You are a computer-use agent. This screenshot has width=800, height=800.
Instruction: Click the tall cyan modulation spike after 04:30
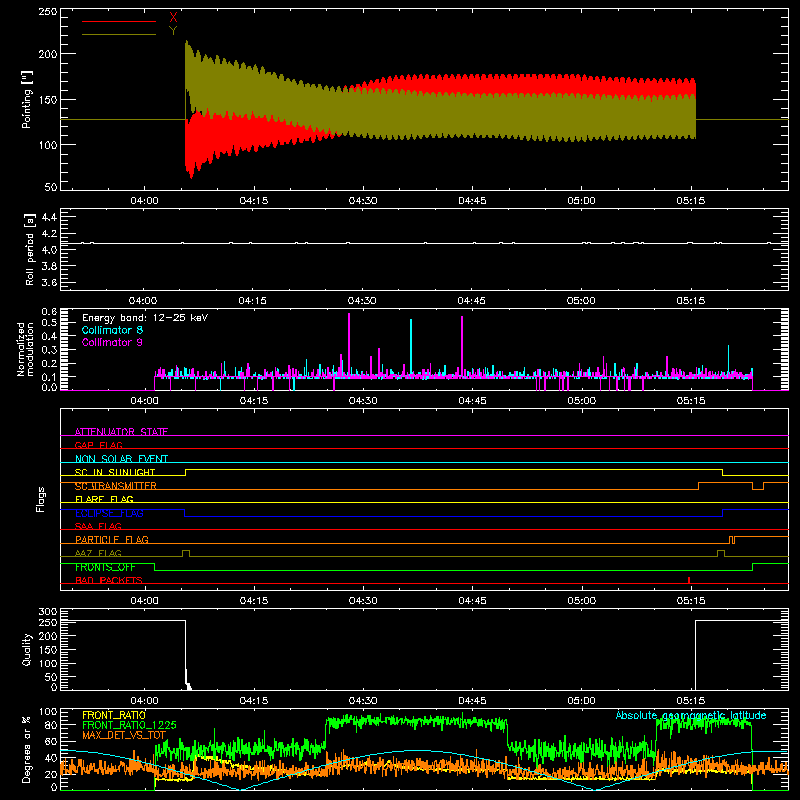coord(411,347)
